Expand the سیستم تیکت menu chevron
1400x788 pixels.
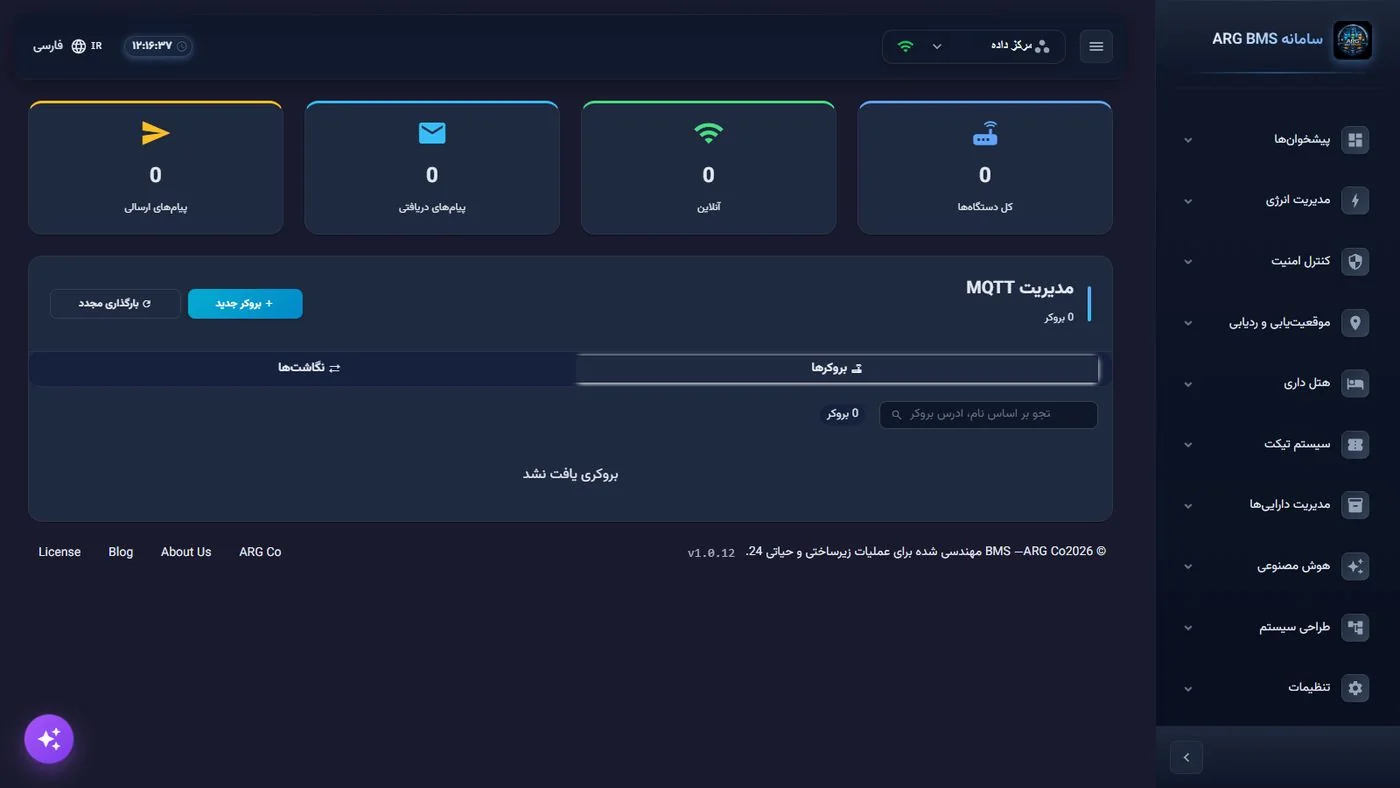point(1188,445)
